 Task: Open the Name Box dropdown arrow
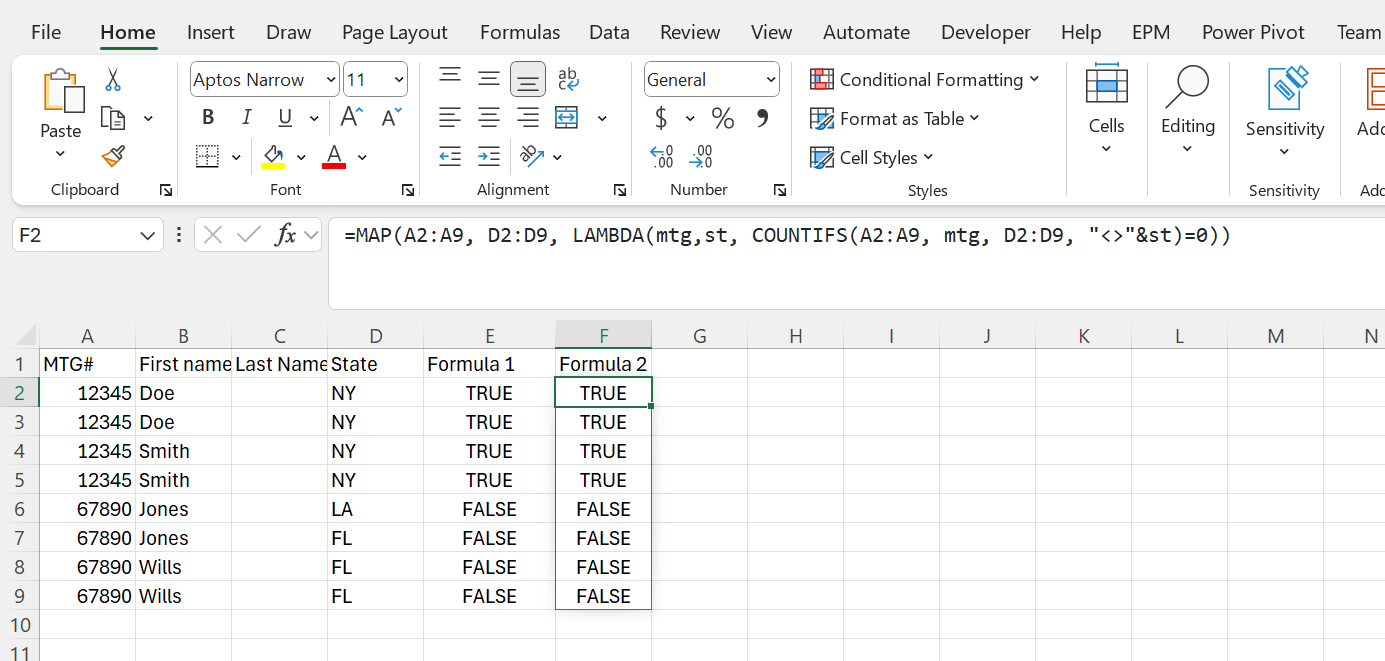tap(148, 236)
